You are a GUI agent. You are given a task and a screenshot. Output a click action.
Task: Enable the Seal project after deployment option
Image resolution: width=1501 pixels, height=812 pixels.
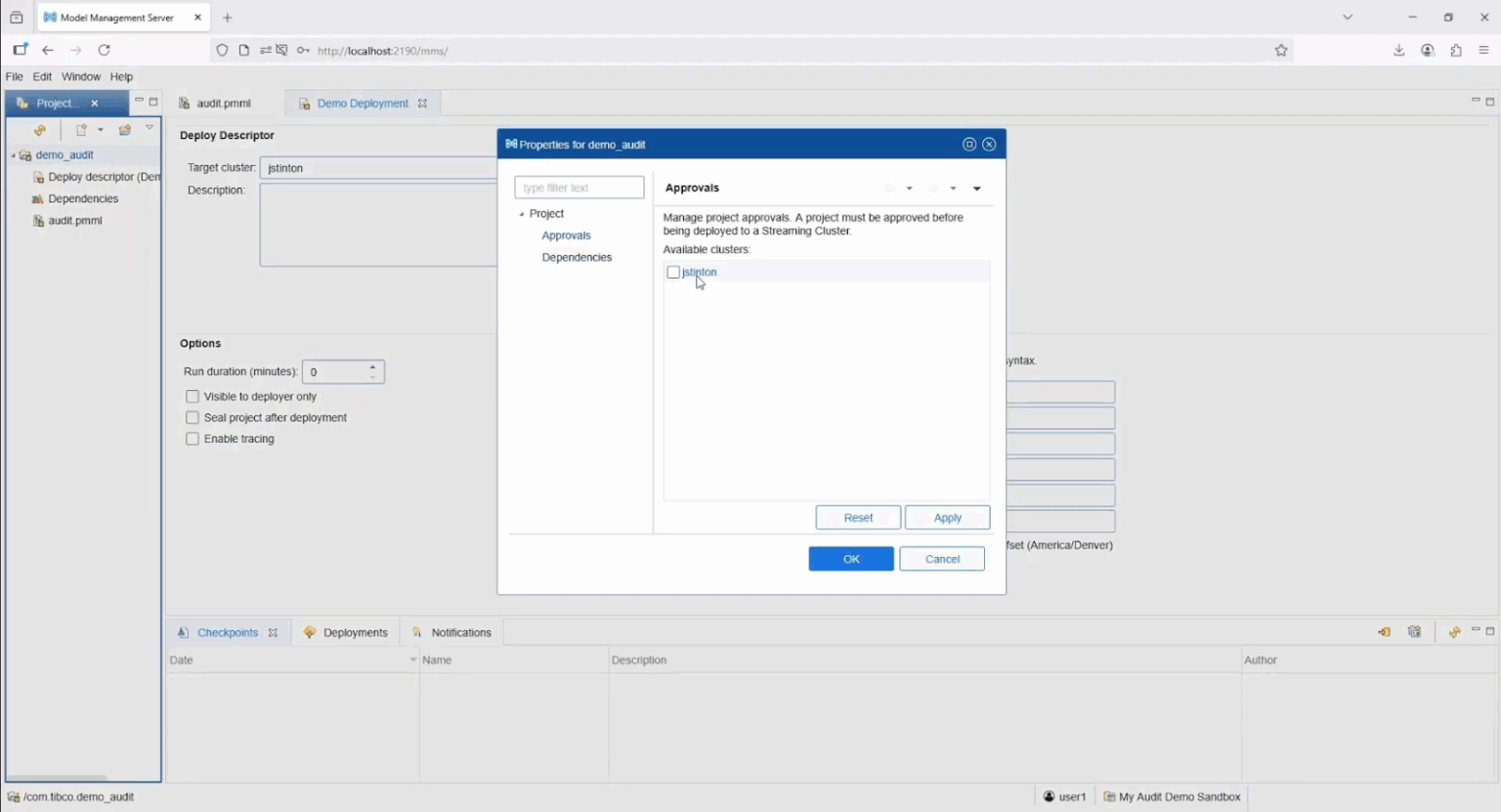coord(193,417)
